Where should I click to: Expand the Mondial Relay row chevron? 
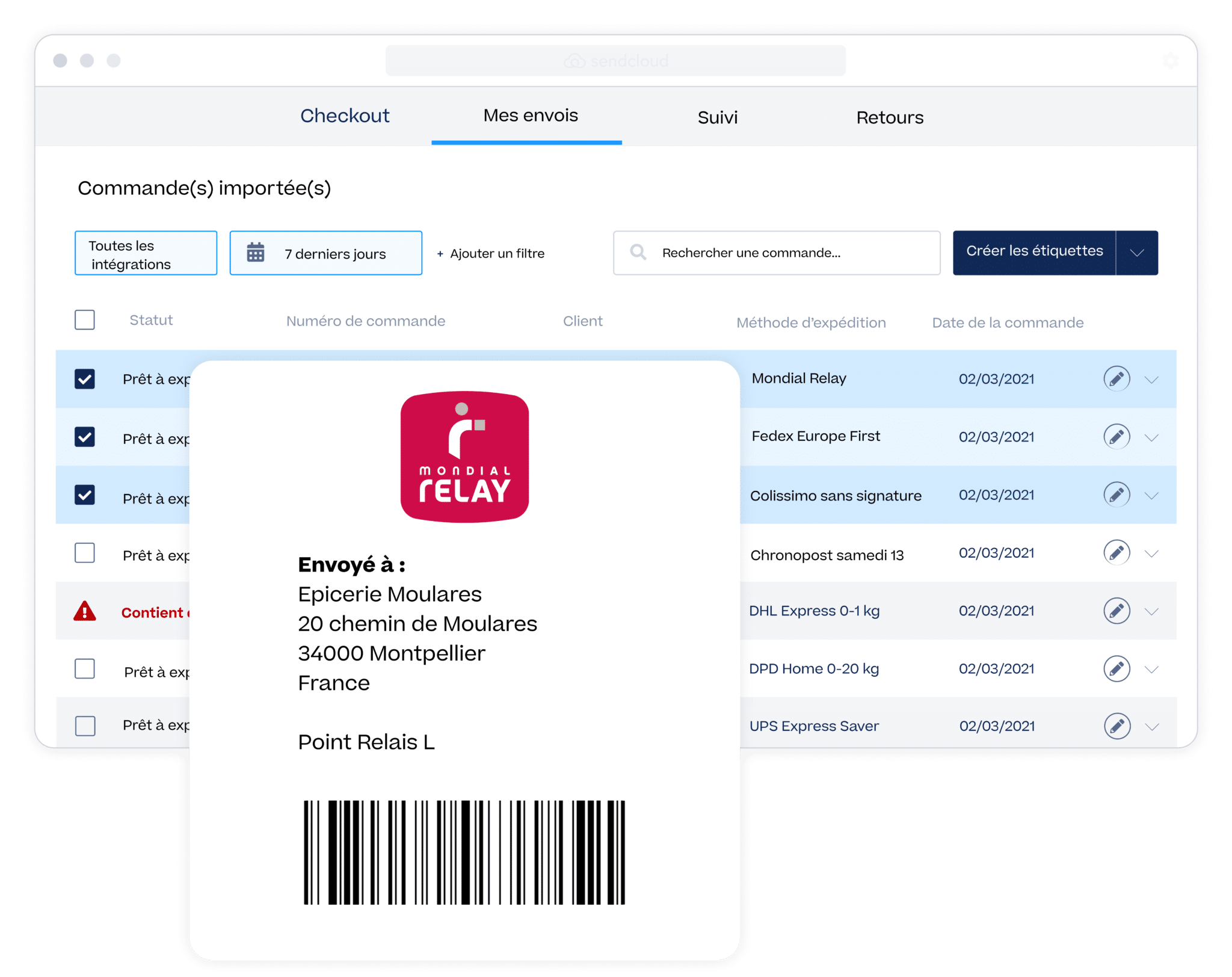click(x=1151, y=380)
